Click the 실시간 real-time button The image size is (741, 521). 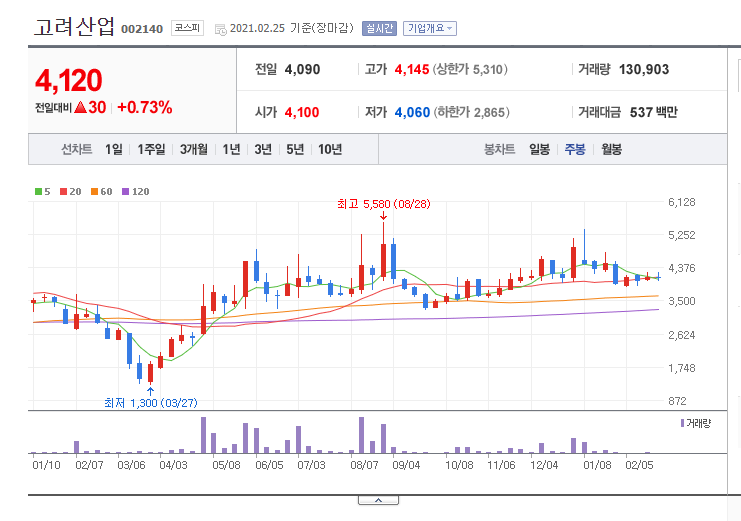tap(379, 28)
